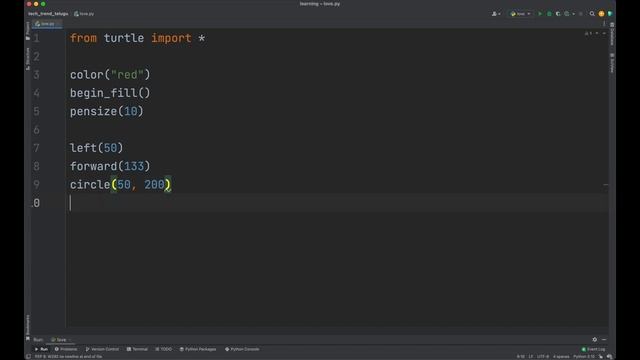Click the empty current line 10 in editor
Viewport: 640px width, 360px height.
337,203
